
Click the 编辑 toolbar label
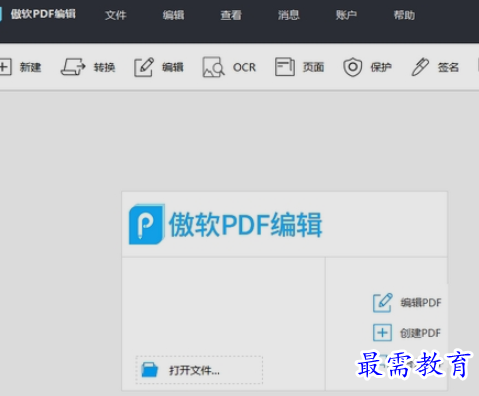(x=173, y=67)
